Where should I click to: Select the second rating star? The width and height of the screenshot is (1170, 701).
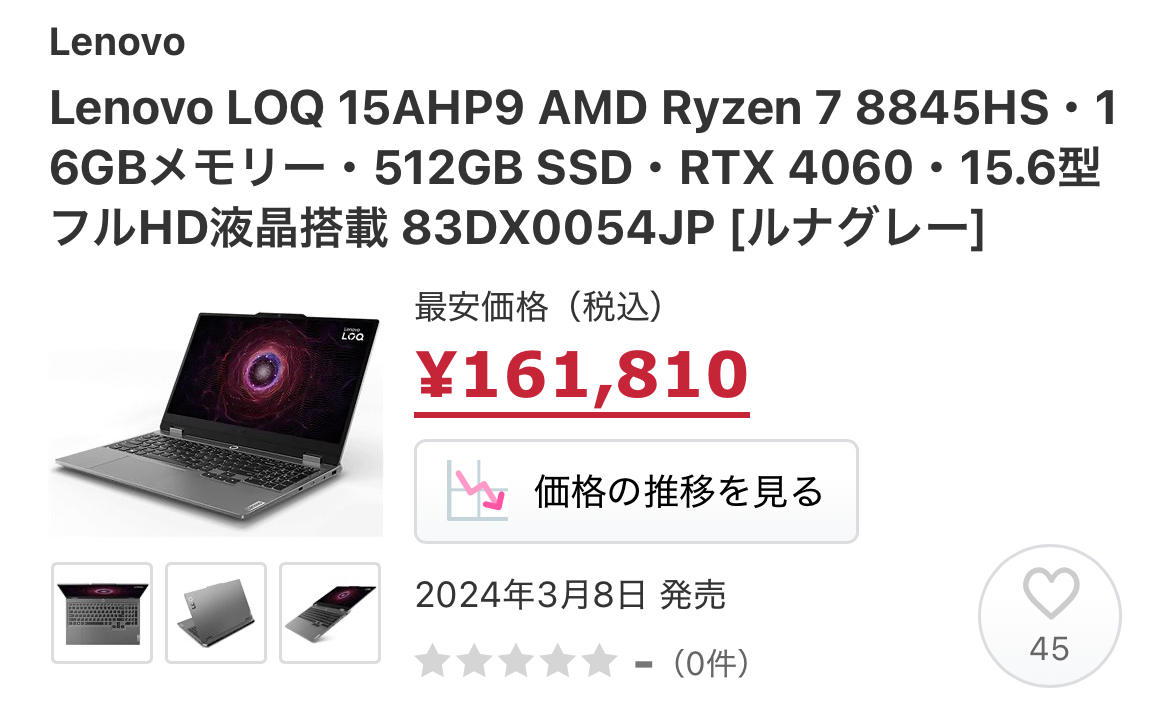point(475,661)
